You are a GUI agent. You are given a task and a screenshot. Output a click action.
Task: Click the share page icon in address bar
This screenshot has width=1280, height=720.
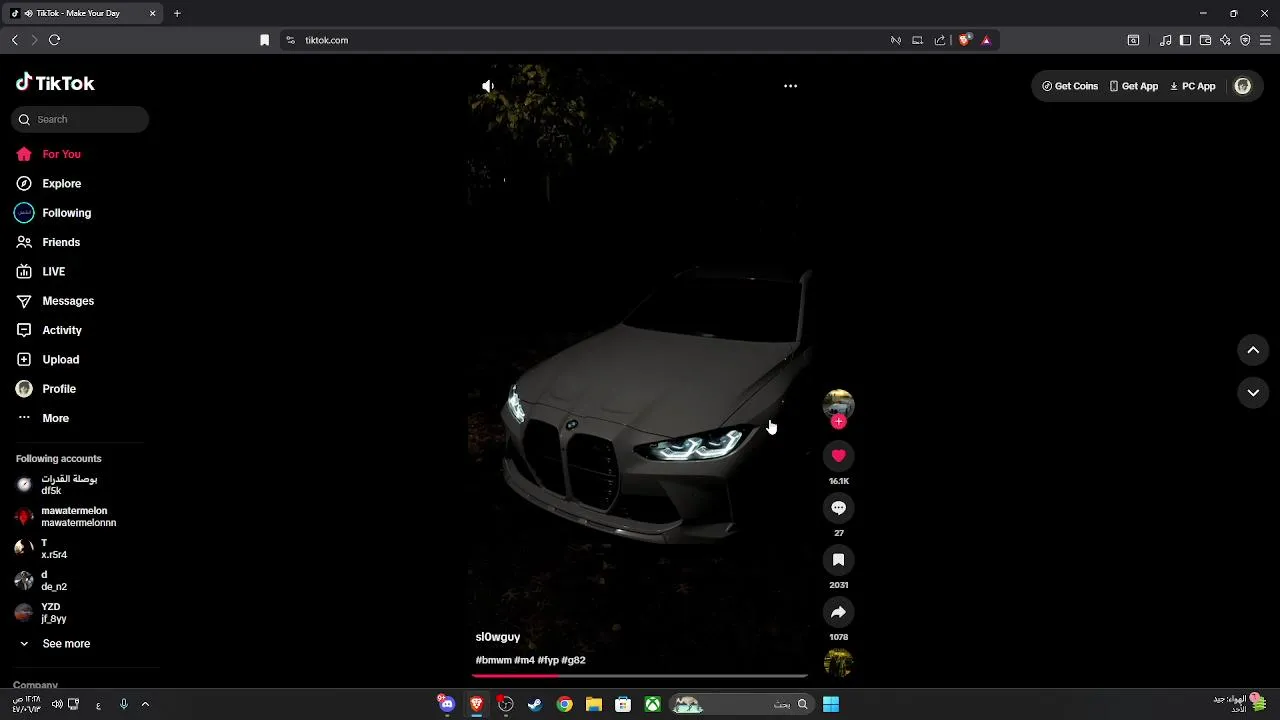pyautogui.click(x=940, y=40)
